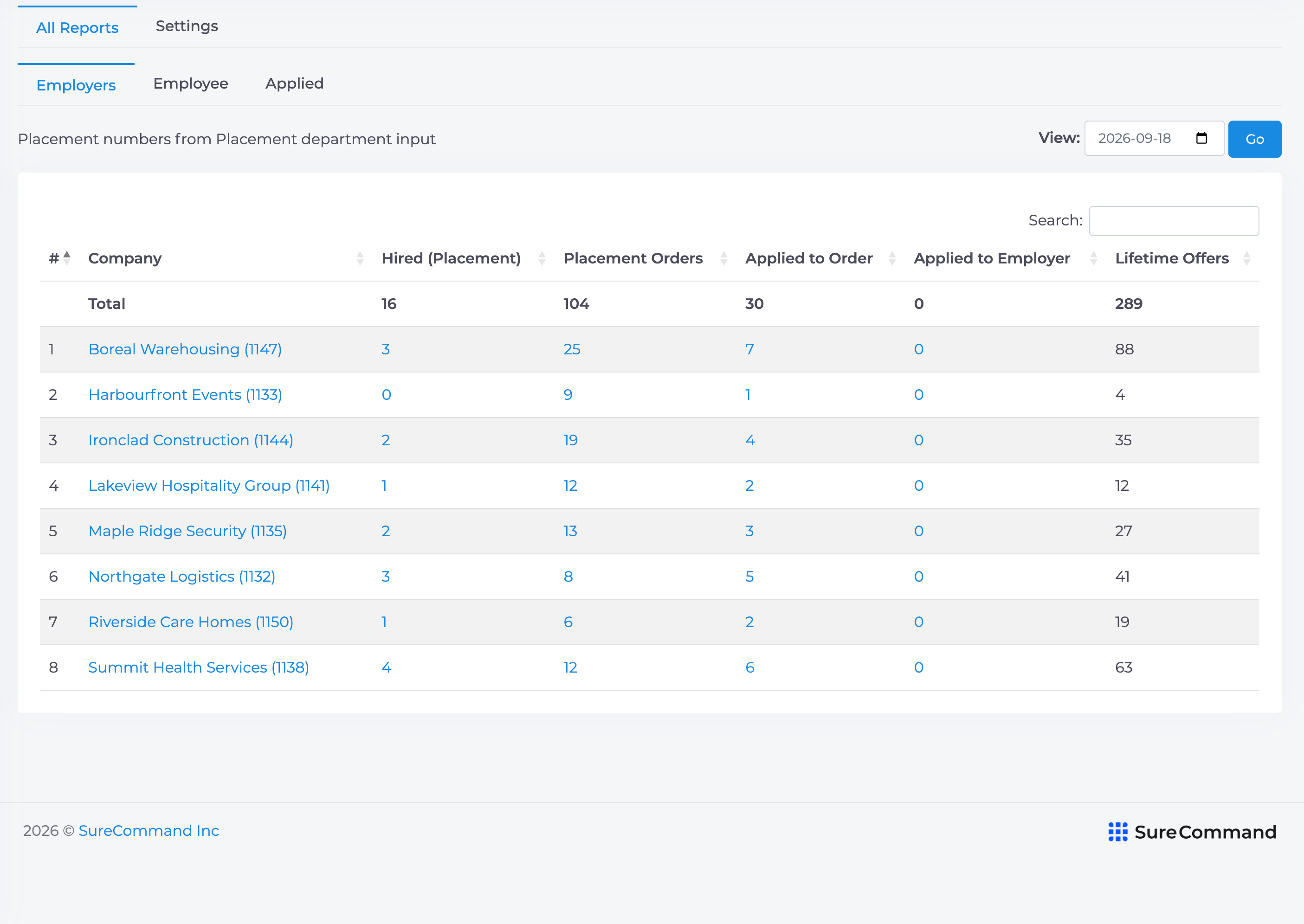Follow the SureCommand Inc footer link
Viewport: 1304px width, 924px height.
(x=148, y=831)
